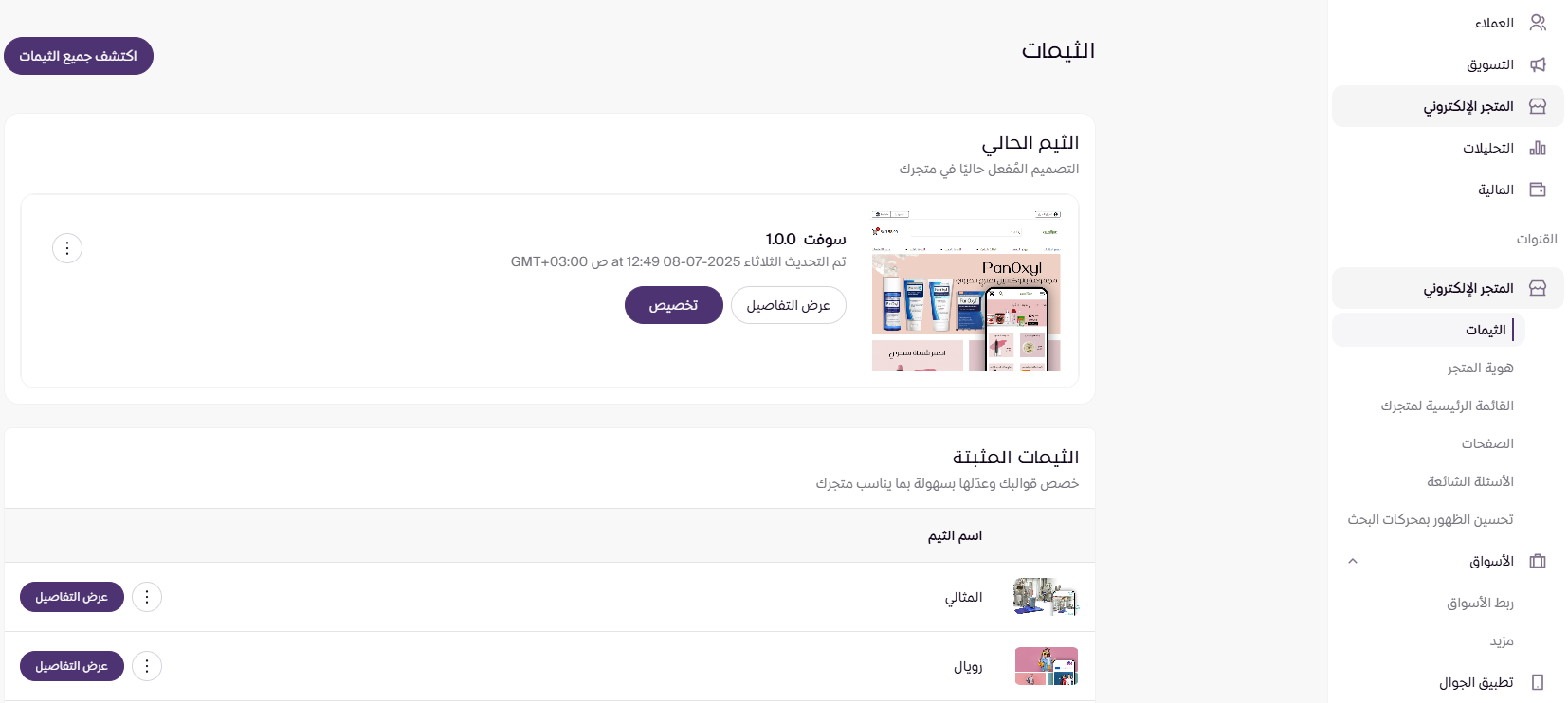Open the هوية المتجر sidebar item
This screenshot has height=703, width=1568.
click(1480, 368)
